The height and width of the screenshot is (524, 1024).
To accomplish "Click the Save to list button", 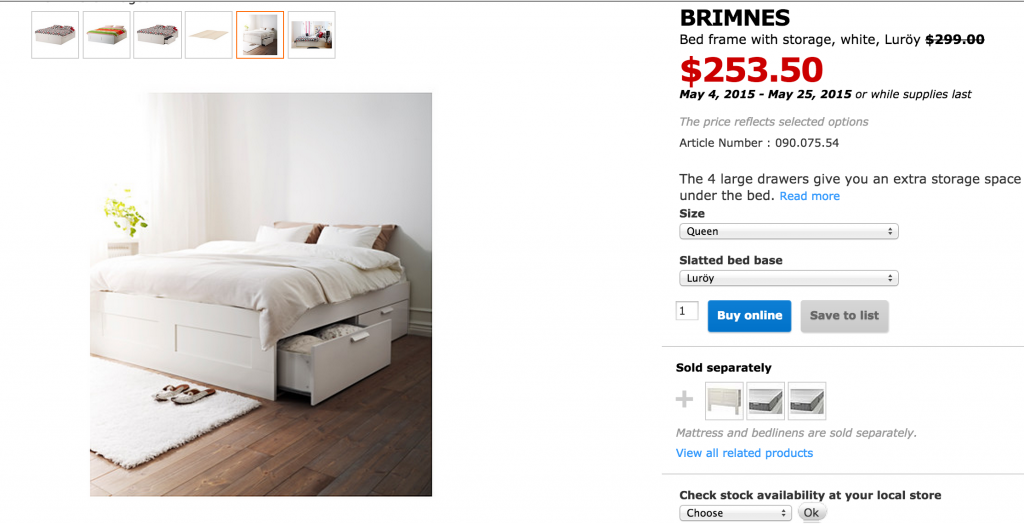I will [x=844, y=316].
